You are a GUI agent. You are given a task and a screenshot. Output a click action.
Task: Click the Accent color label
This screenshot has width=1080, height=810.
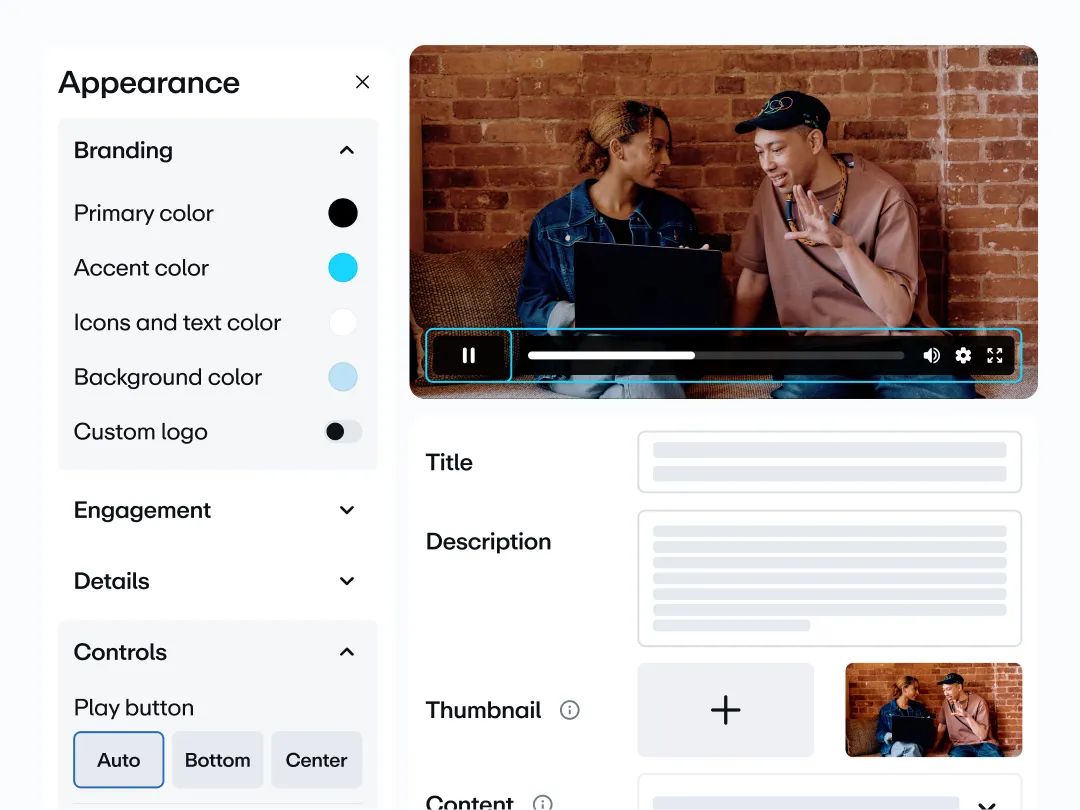141,267
